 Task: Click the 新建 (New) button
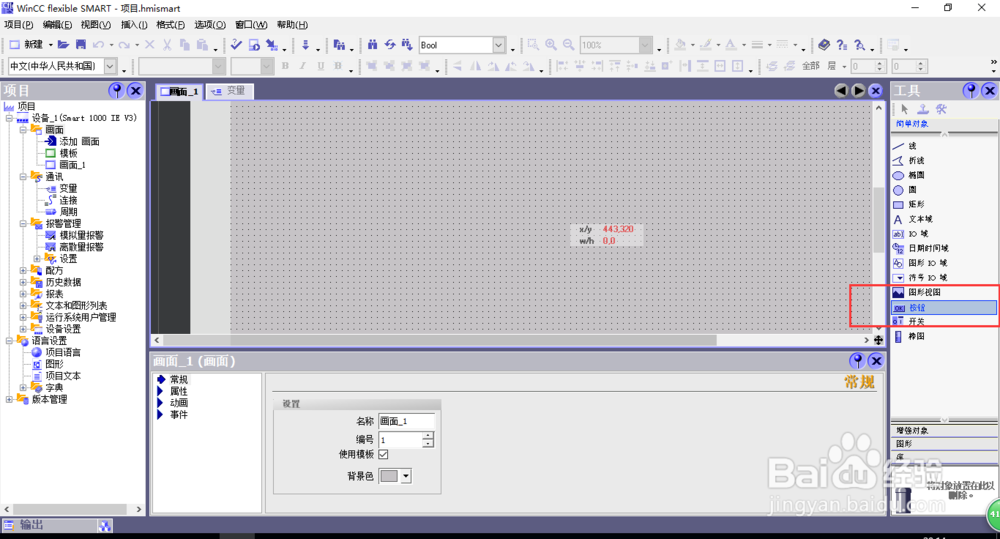pos(26,45)
